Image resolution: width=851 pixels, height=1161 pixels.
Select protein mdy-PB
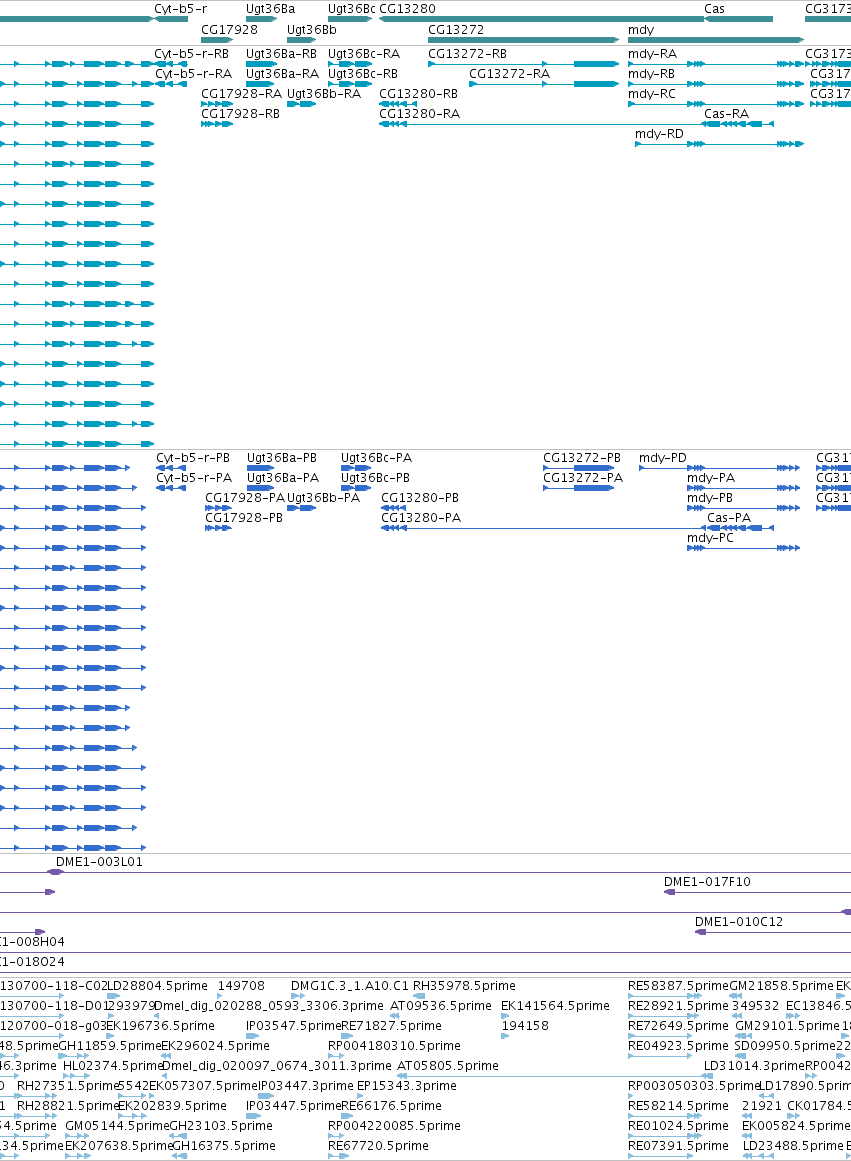pos(710,498)
